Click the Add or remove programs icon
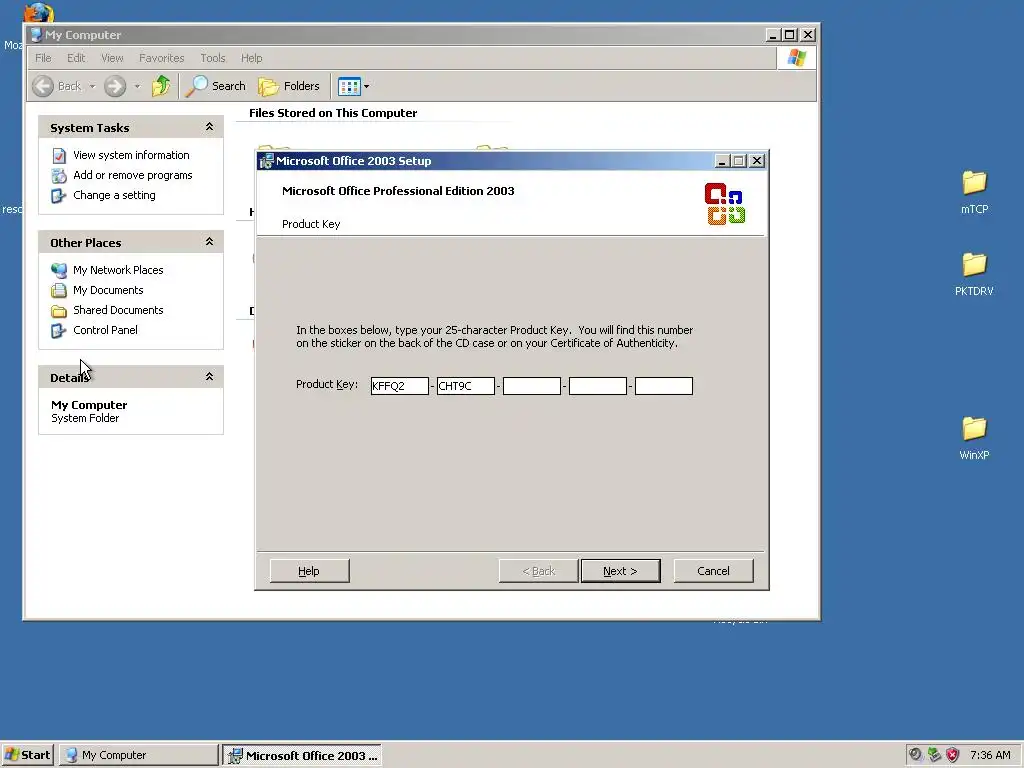 pyautogui.click(x=59, y=176)
